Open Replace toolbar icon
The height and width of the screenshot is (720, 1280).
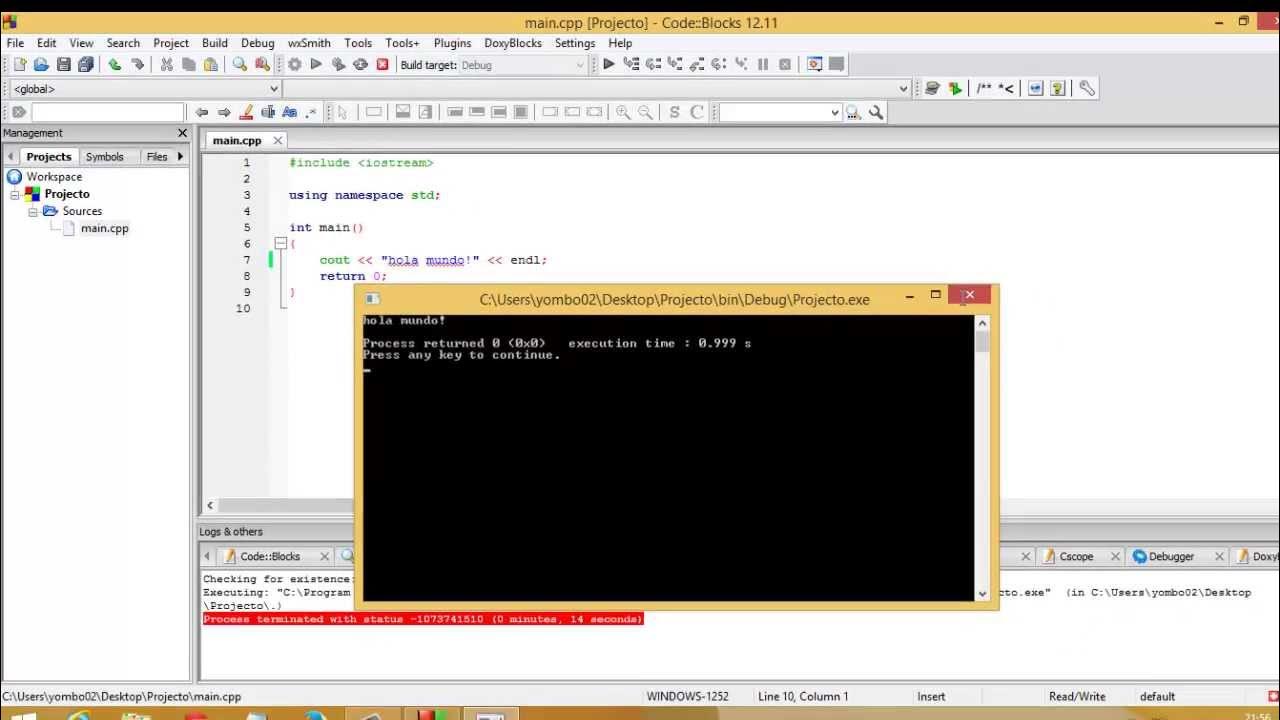(262, 65)
